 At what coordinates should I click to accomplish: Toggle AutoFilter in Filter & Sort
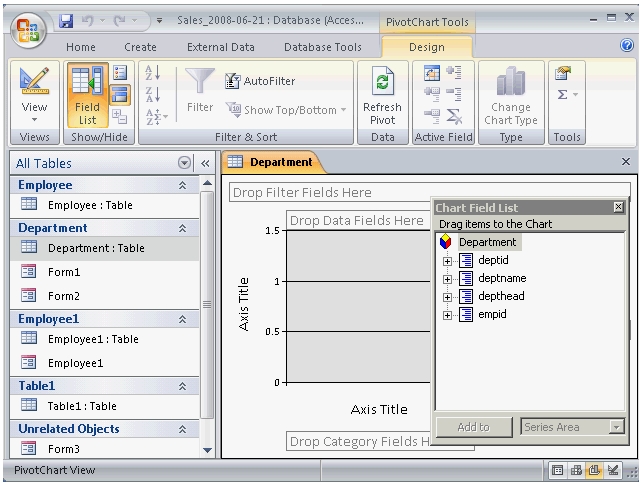[260, 81]
